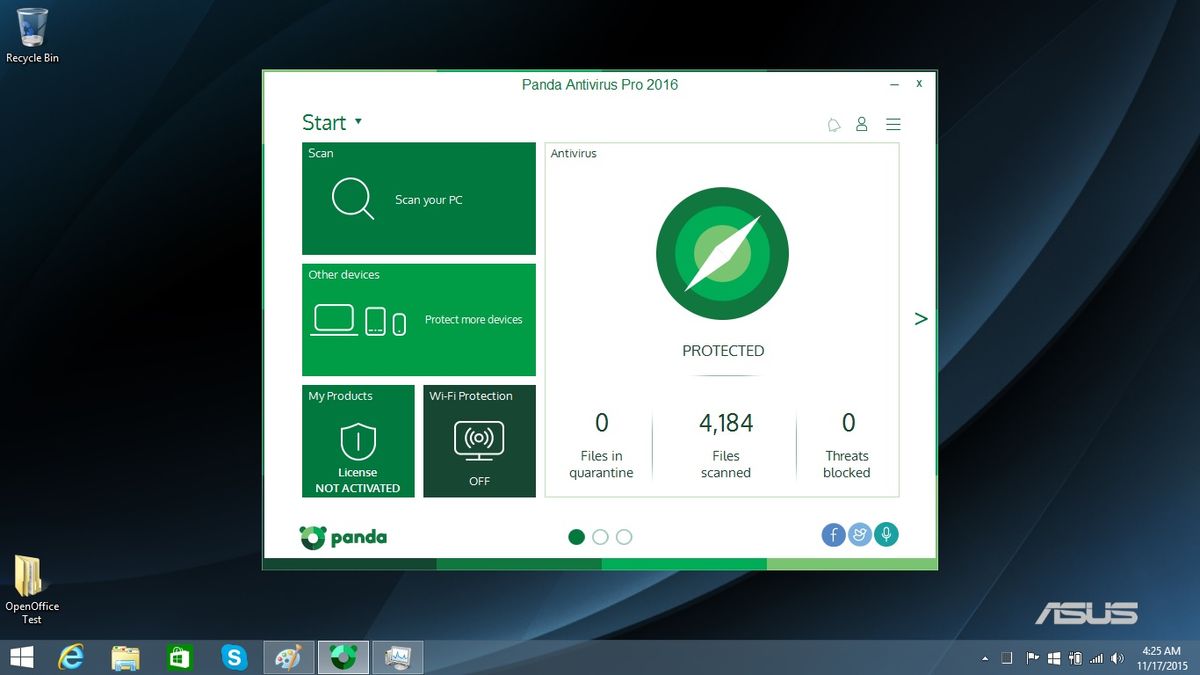Close the Panda Antivirus window
1200x675 pixels.
(920, 85)
